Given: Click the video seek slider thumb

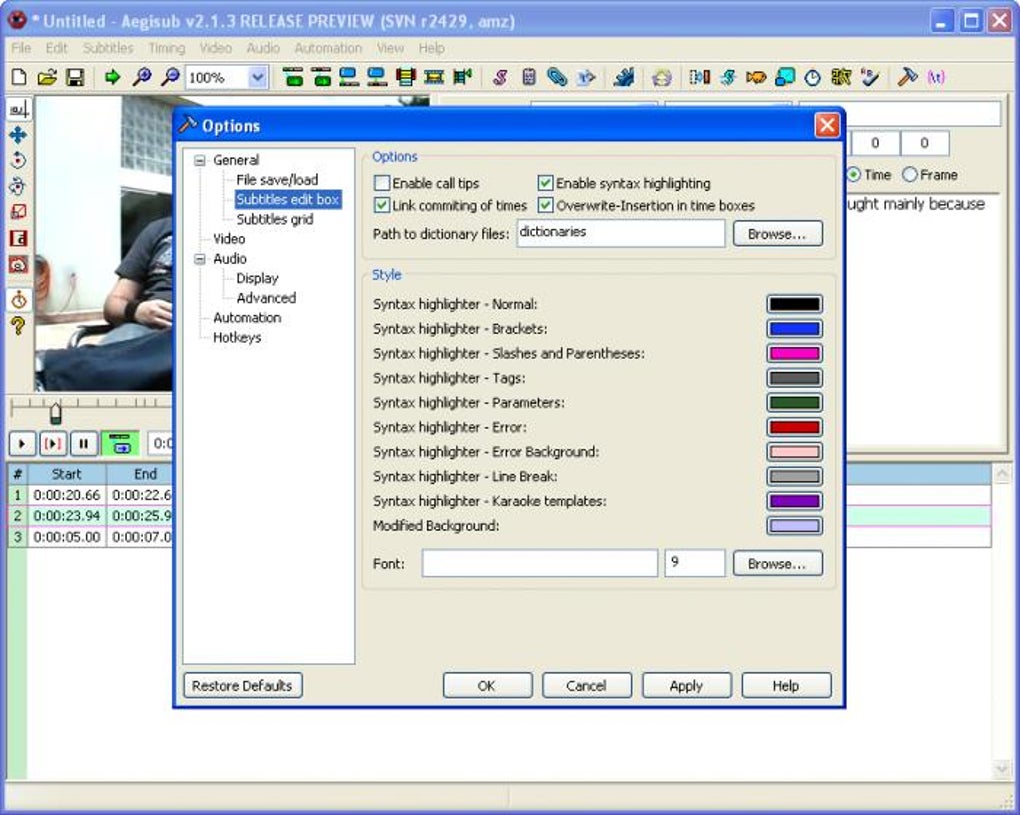Looking at the screenshot, I should tap(56, 413).
